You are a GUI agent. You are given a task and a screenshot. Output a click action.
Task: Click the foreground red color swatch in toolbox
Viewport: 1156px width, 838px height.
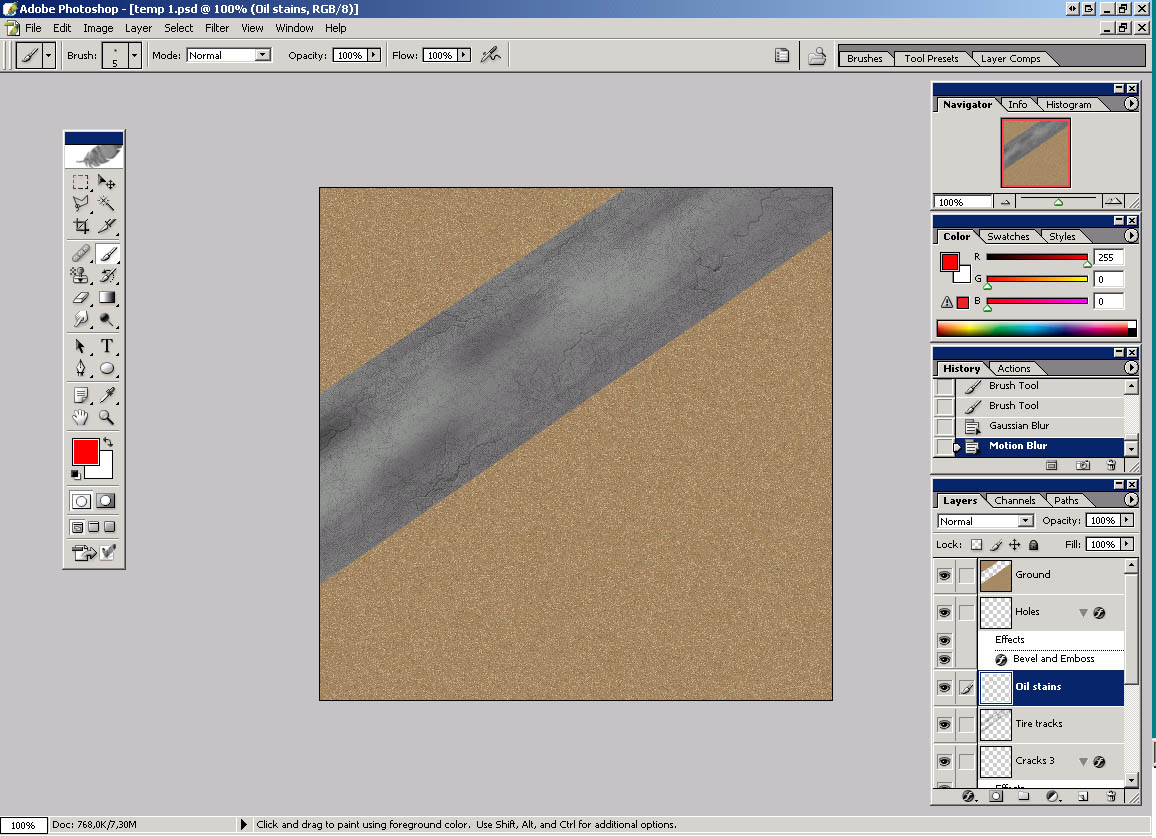pyautogui.click(x=85, y=451)
